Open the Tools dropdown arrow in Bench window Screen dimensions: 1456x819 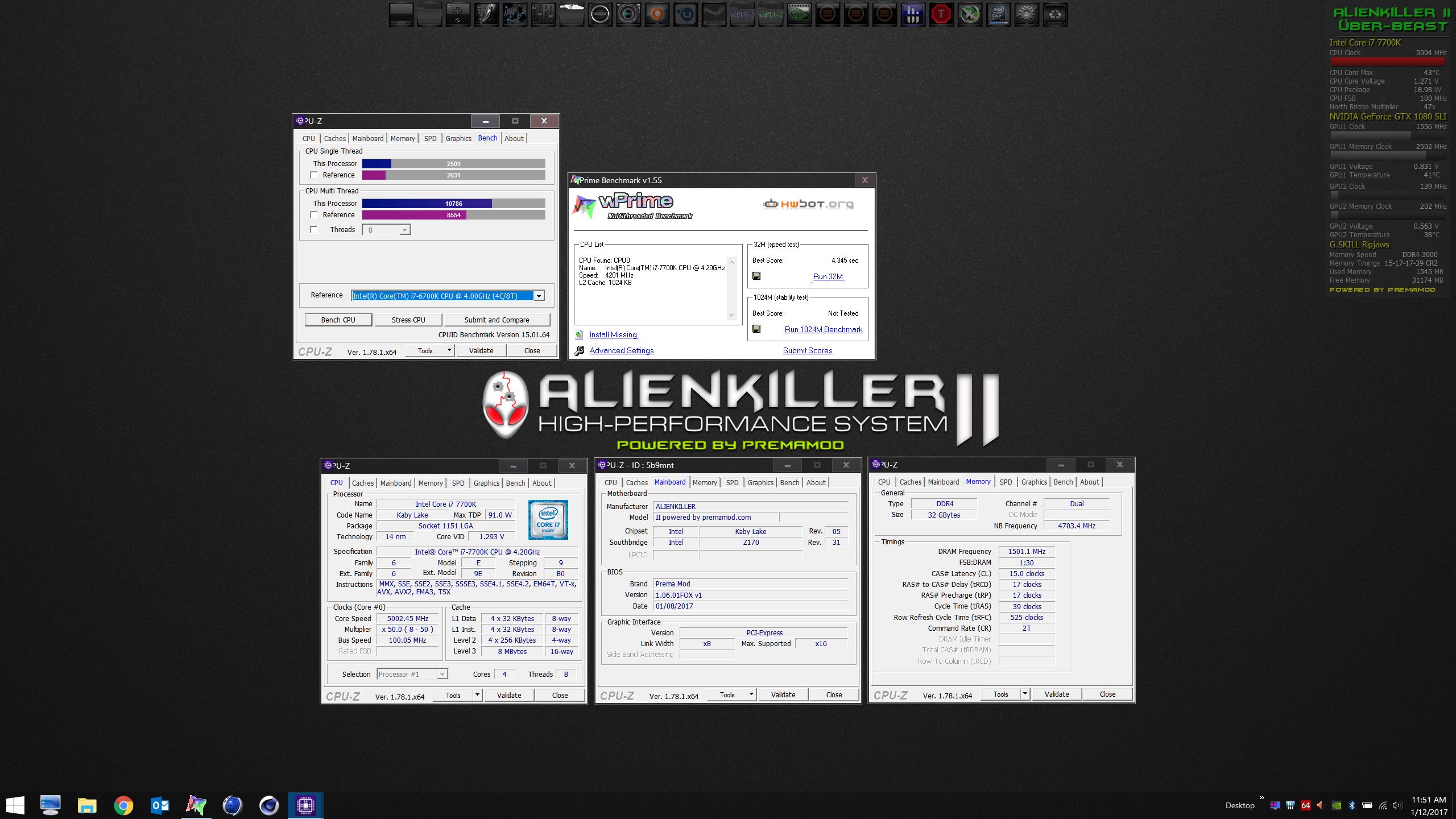click(x=449, y=350)
